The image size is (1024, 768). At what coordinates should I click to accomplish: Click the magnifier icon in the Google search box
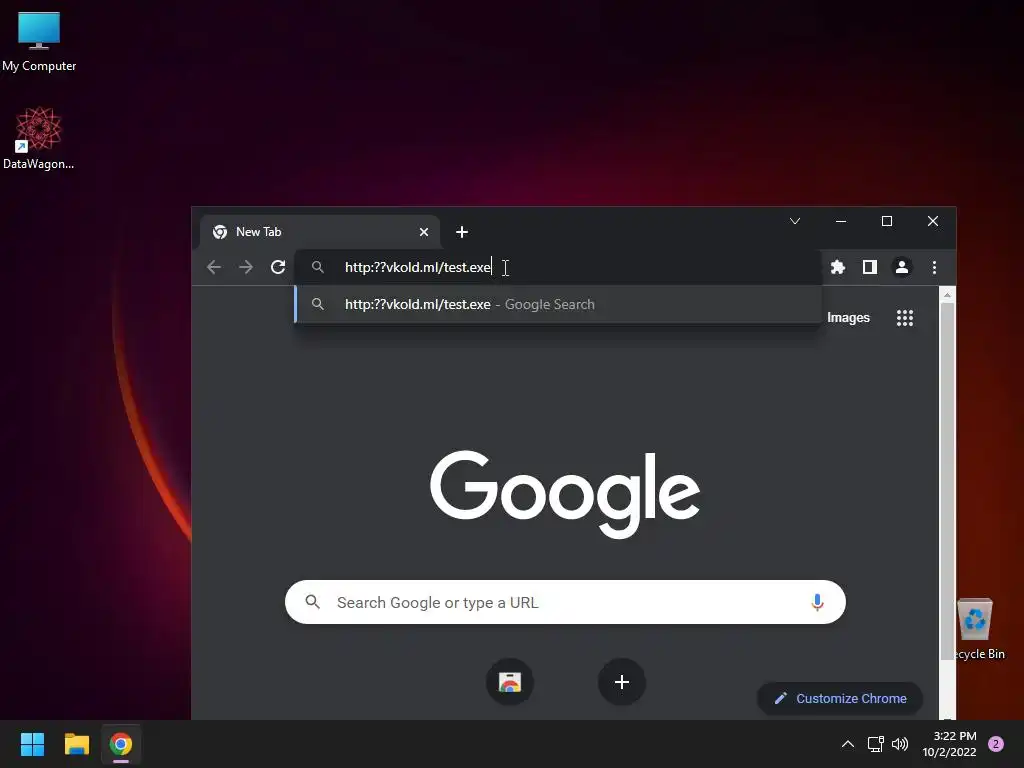(313, 602)
